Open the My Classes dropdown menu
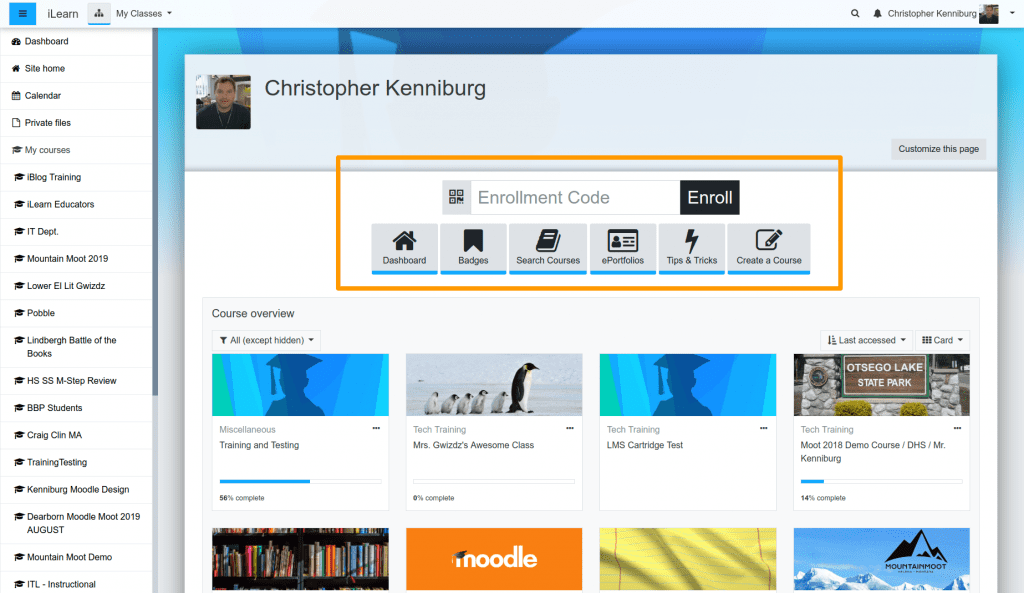 144,13
